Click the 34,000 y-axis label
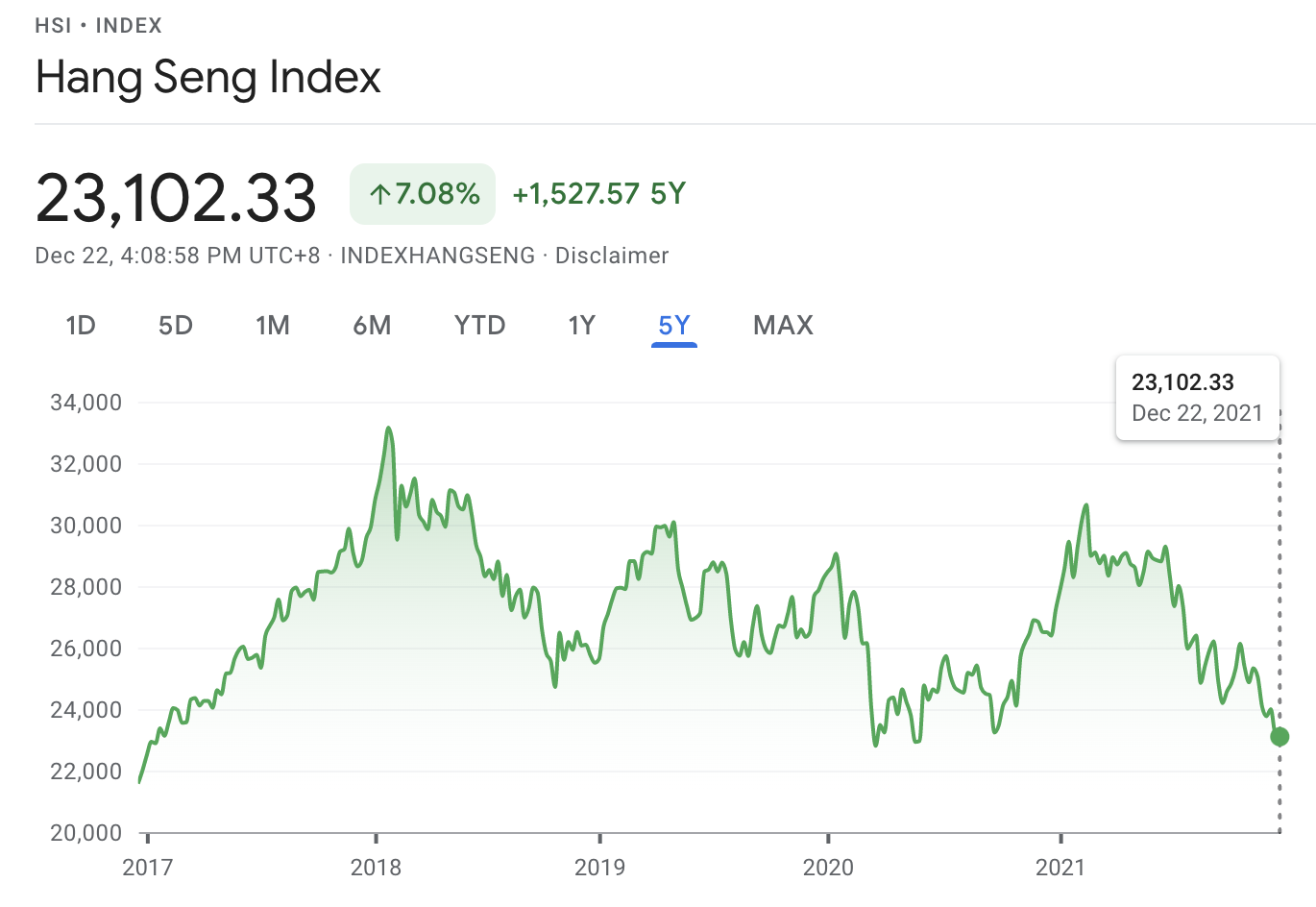The image size is (1316, 907). point(86,403)
